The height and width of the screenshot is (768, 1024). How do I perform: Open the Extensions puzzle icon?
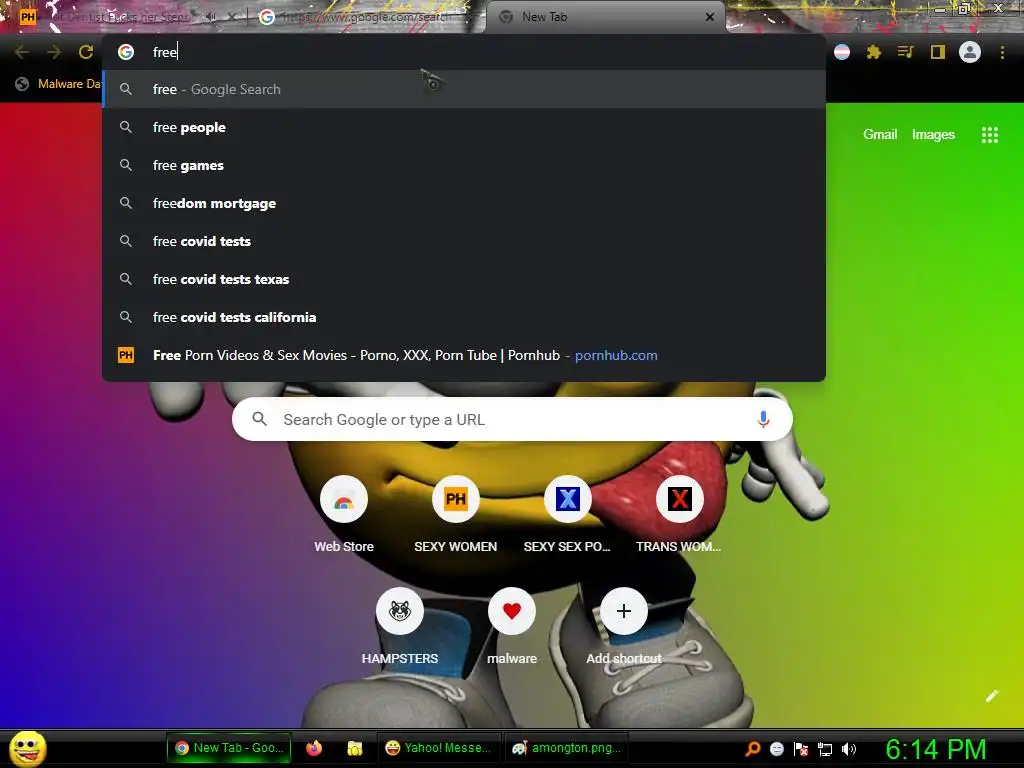874,52
